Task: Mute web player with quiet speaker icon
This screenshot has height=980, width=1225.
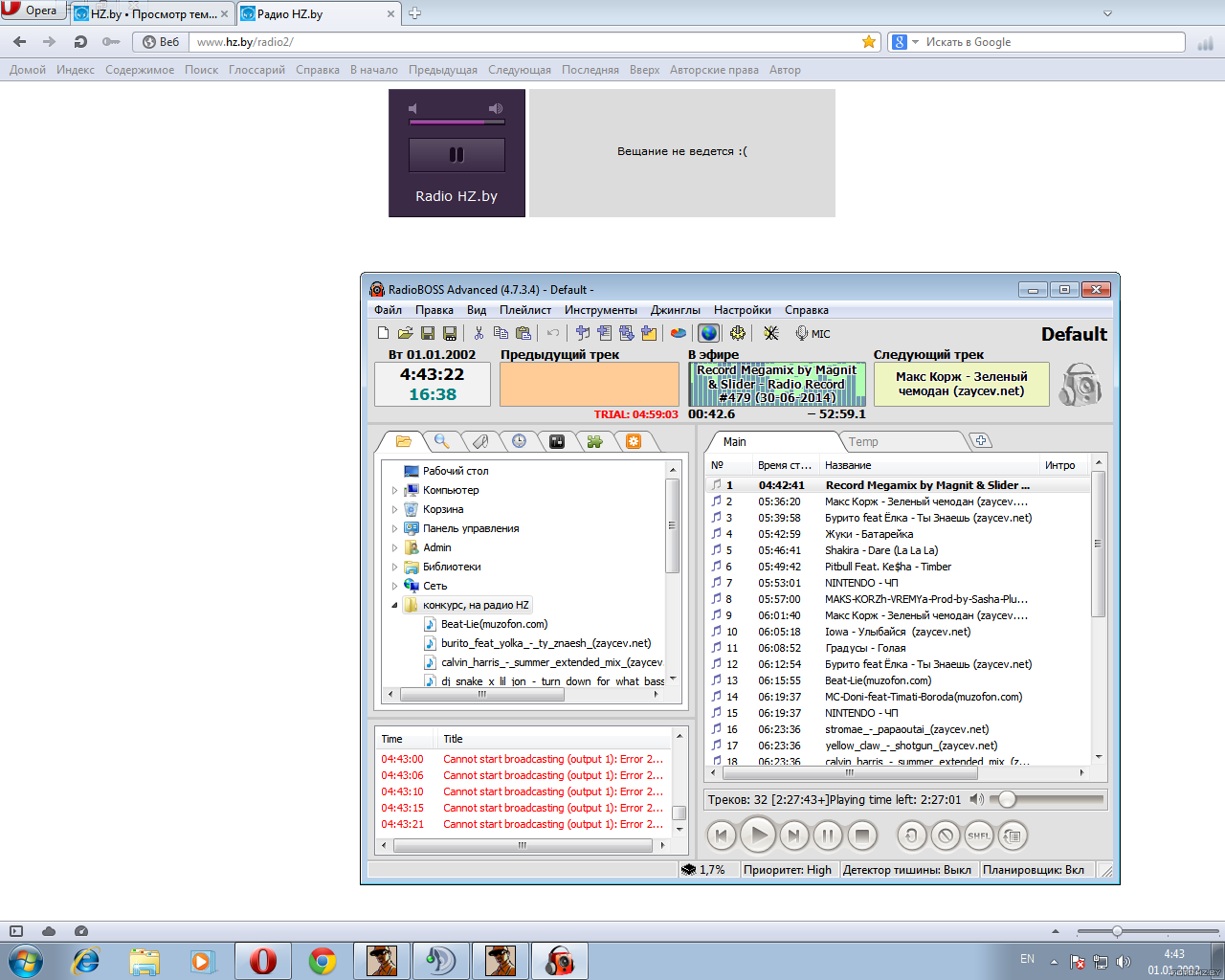Action: coord(413,108)
